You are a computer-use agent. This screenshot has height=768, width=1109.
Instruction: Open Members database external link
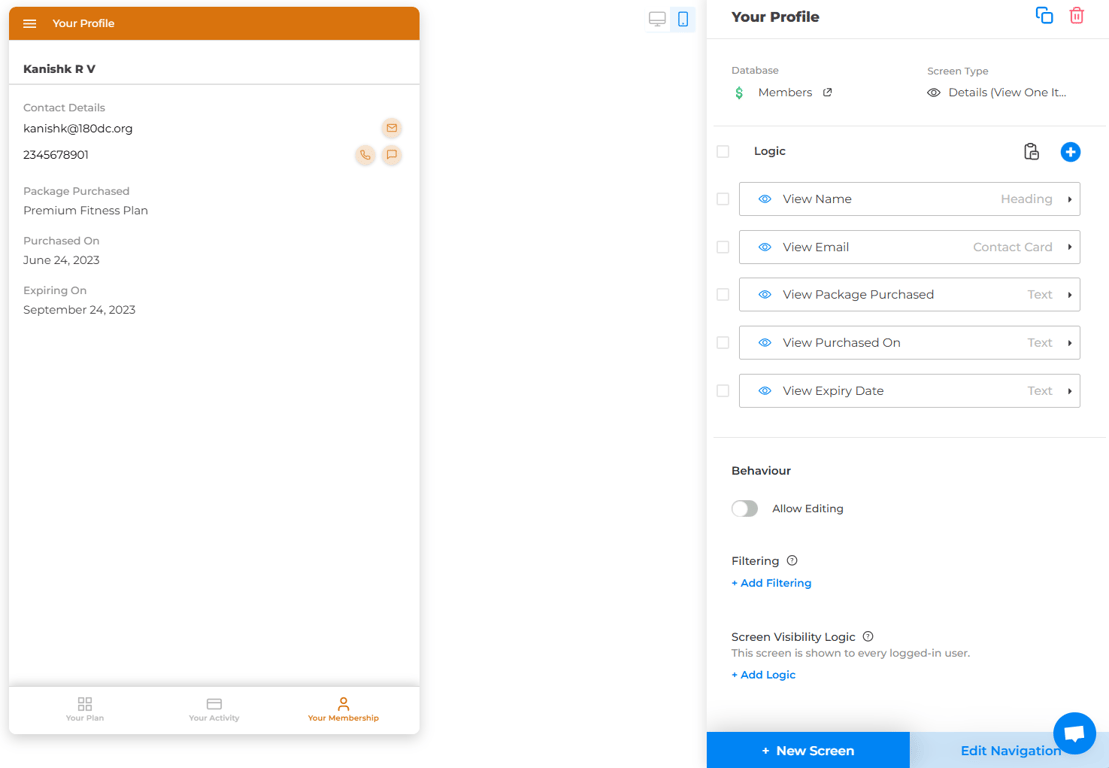828,93
